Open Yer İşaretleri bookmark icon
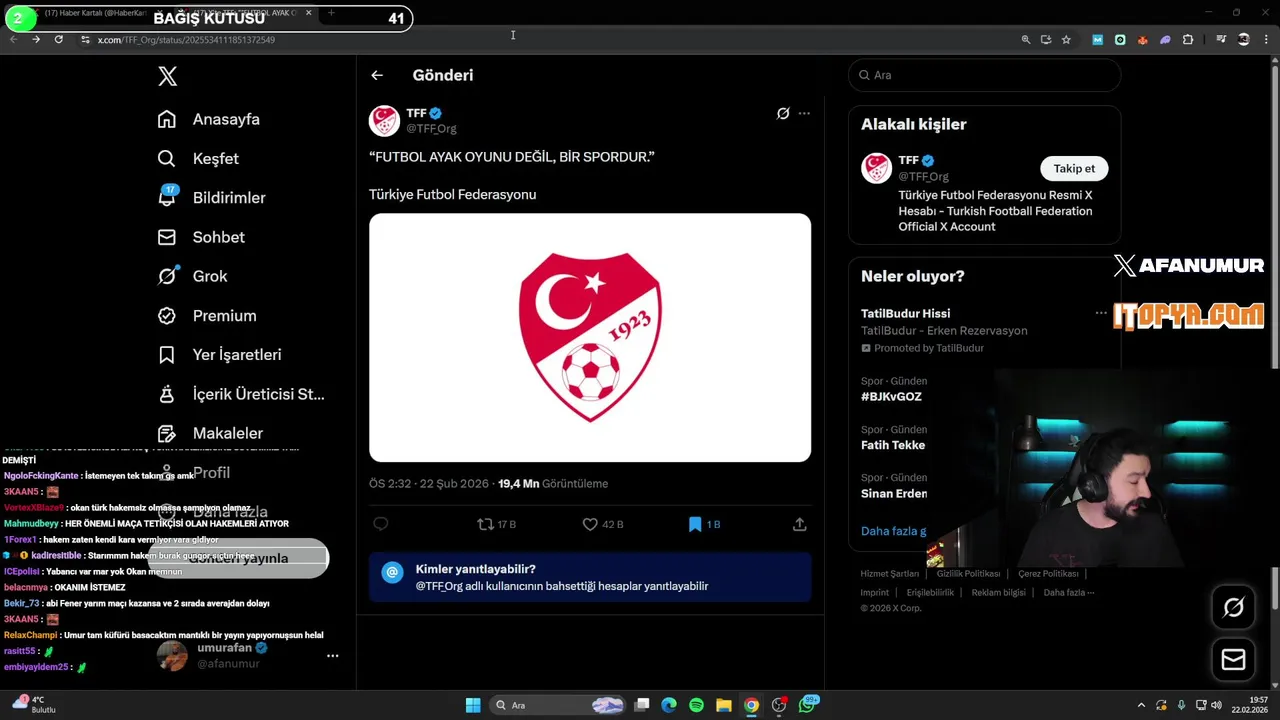1280x720 pixels. 167,354
